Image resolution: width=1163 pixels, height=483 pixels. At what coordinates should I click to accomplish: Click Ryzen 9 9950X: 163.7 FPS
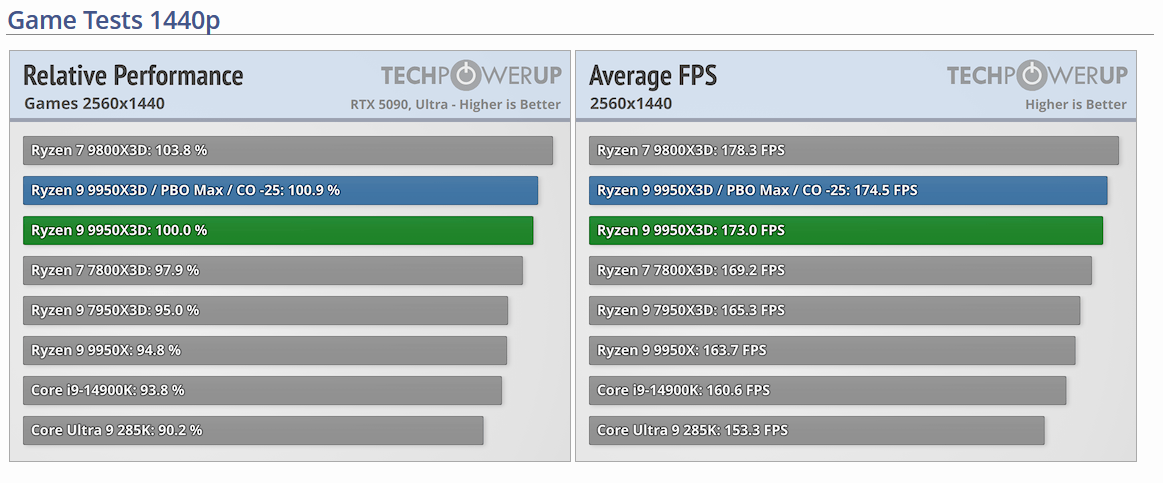click(832, 351)
